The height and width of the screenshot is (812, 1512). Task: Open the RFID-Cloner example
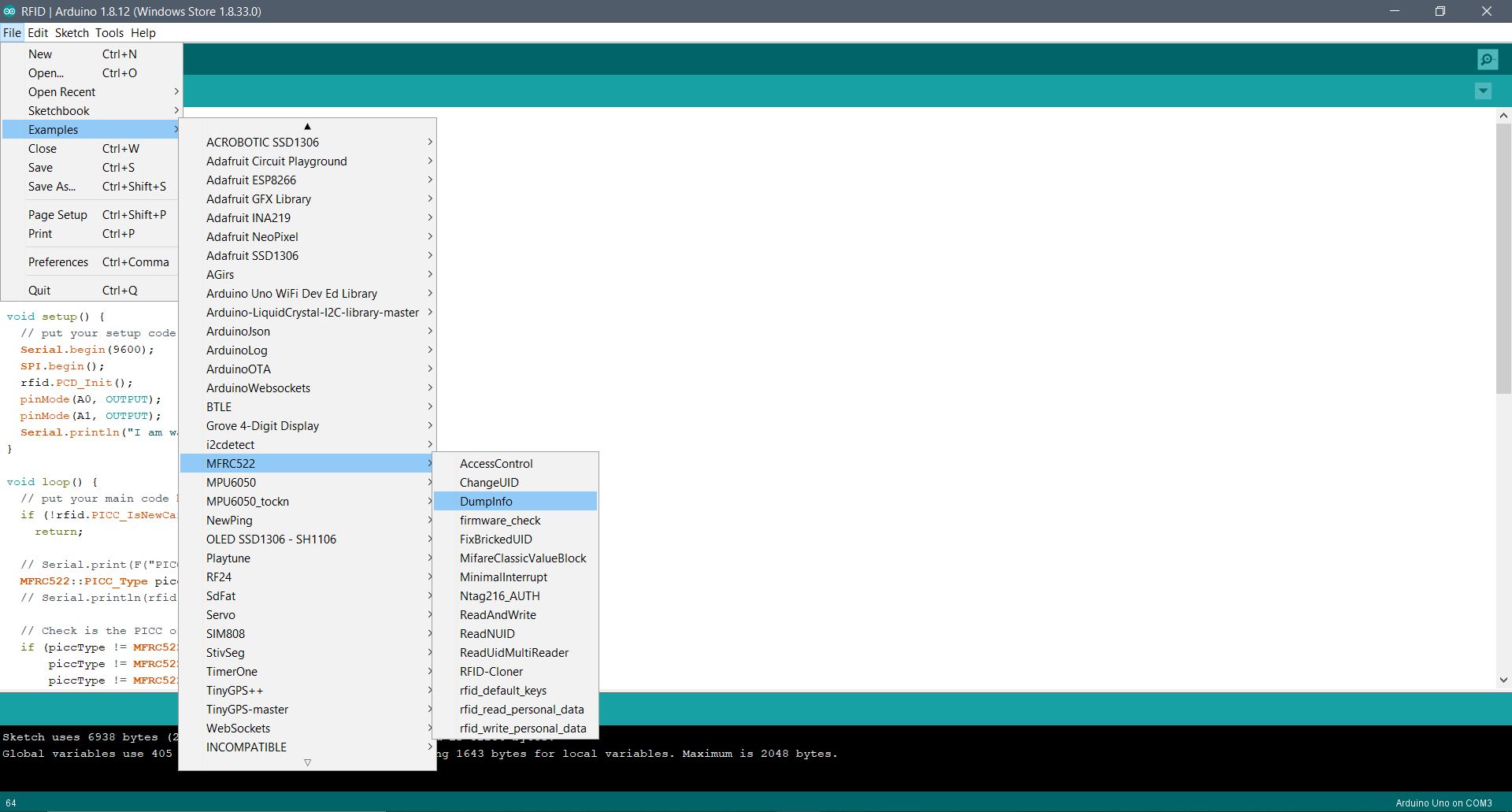(491, 672)
